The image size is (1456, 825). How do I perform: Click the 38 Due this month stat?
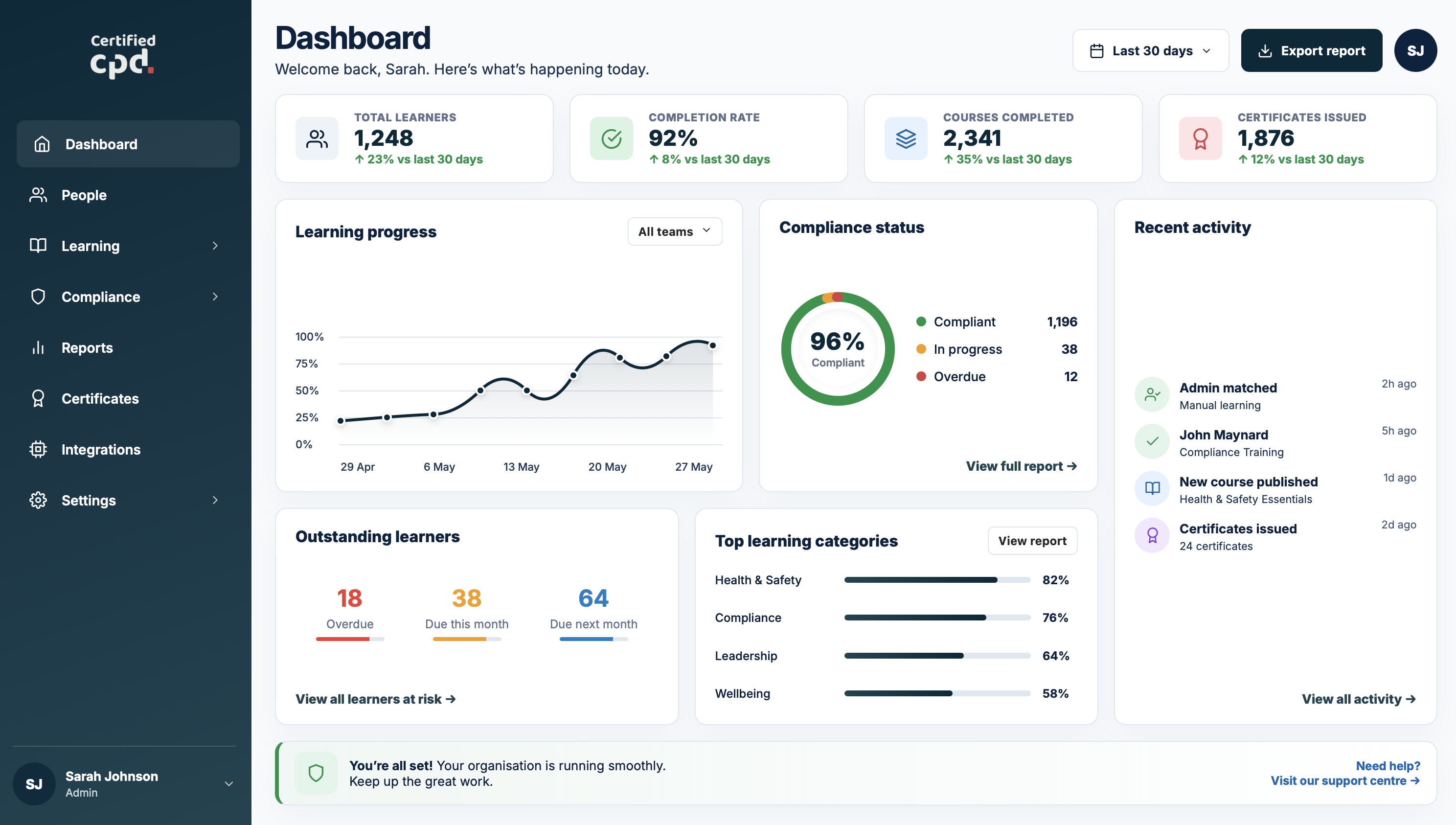coord(467,613)
